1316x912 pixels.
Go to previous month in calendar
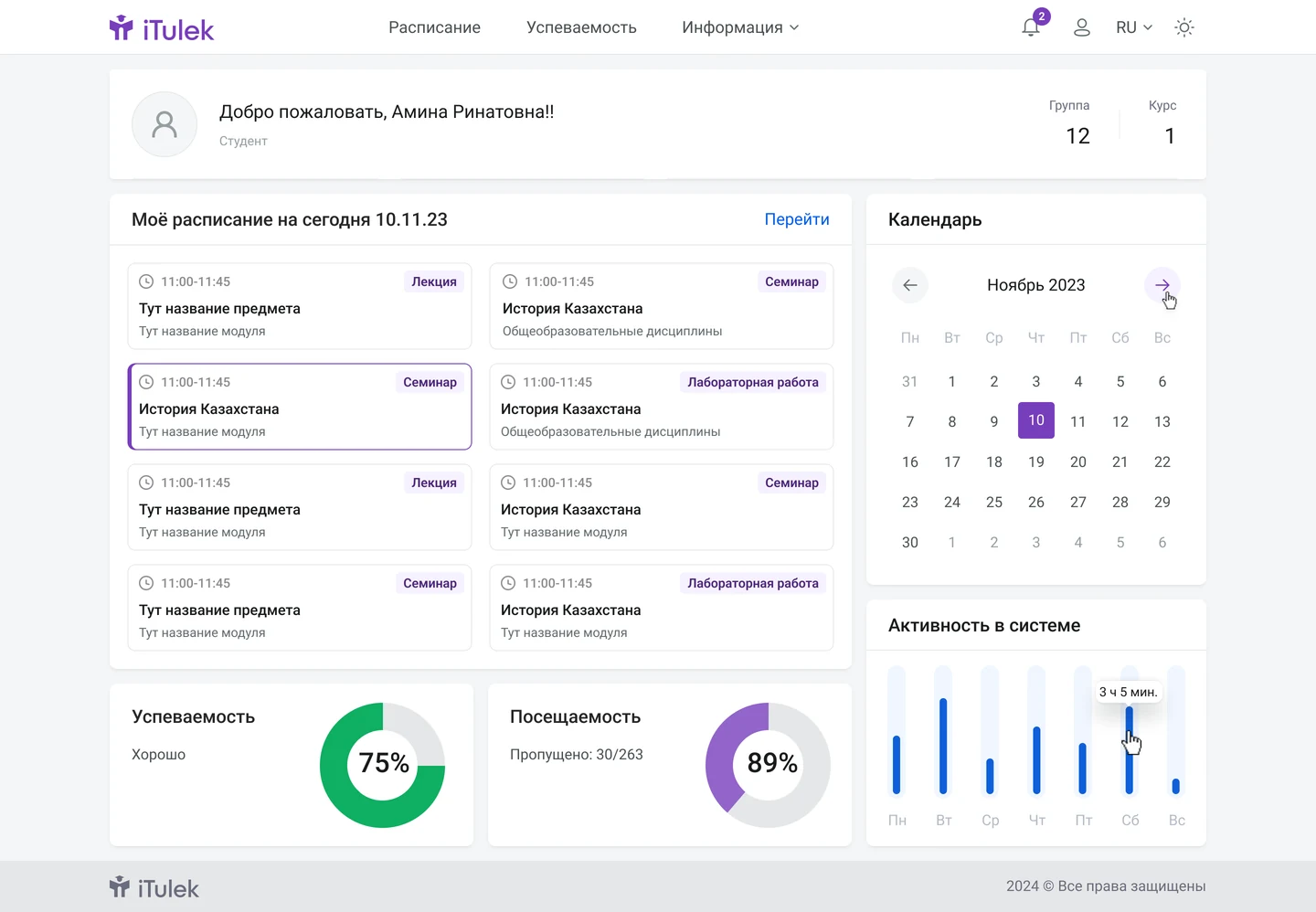coord(910,285)
